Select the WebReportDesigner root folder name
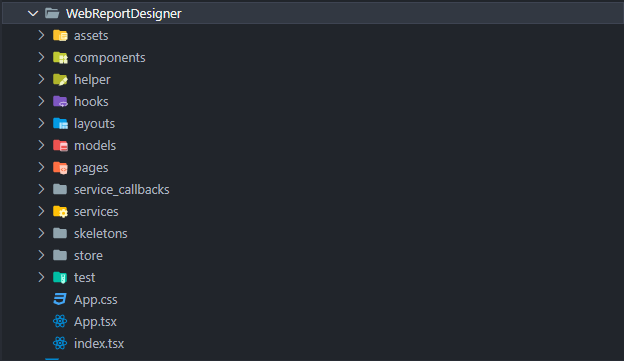Image resolution: width=624 pixels, height=361 pixels. pos(123,14)
